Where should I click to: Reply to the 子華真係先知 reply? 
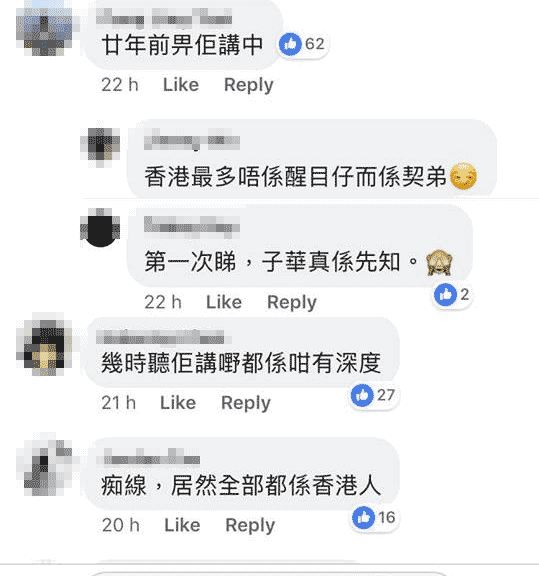tap(292, 303)
